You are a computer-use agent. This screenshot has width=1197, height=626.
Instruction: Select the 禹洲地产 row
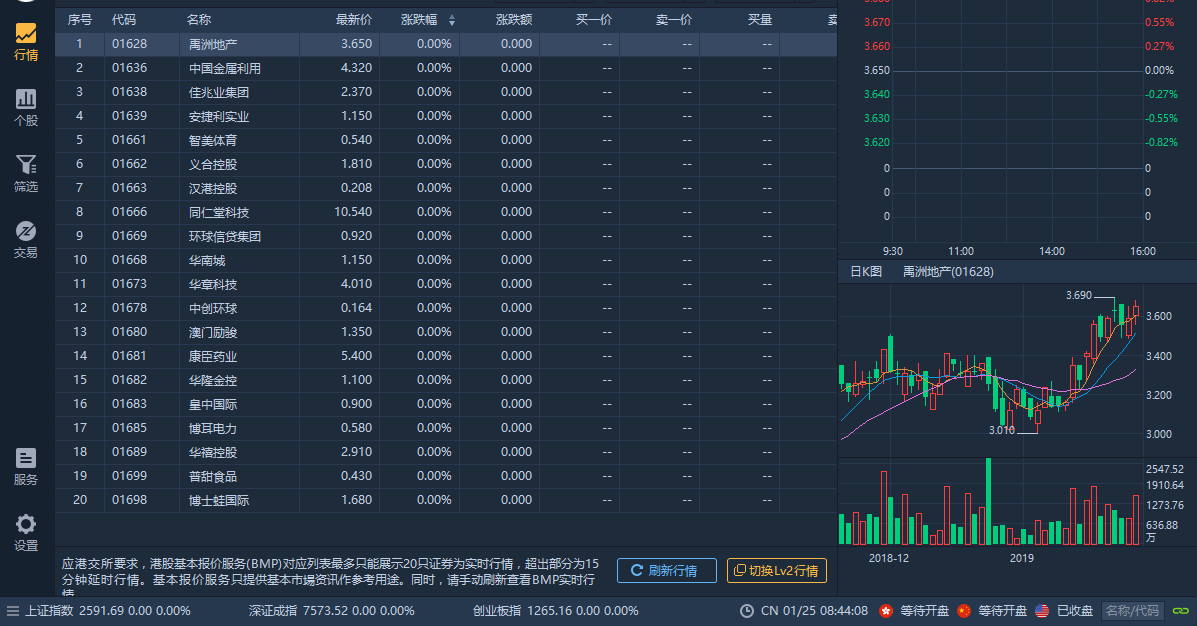click(446, 44)
